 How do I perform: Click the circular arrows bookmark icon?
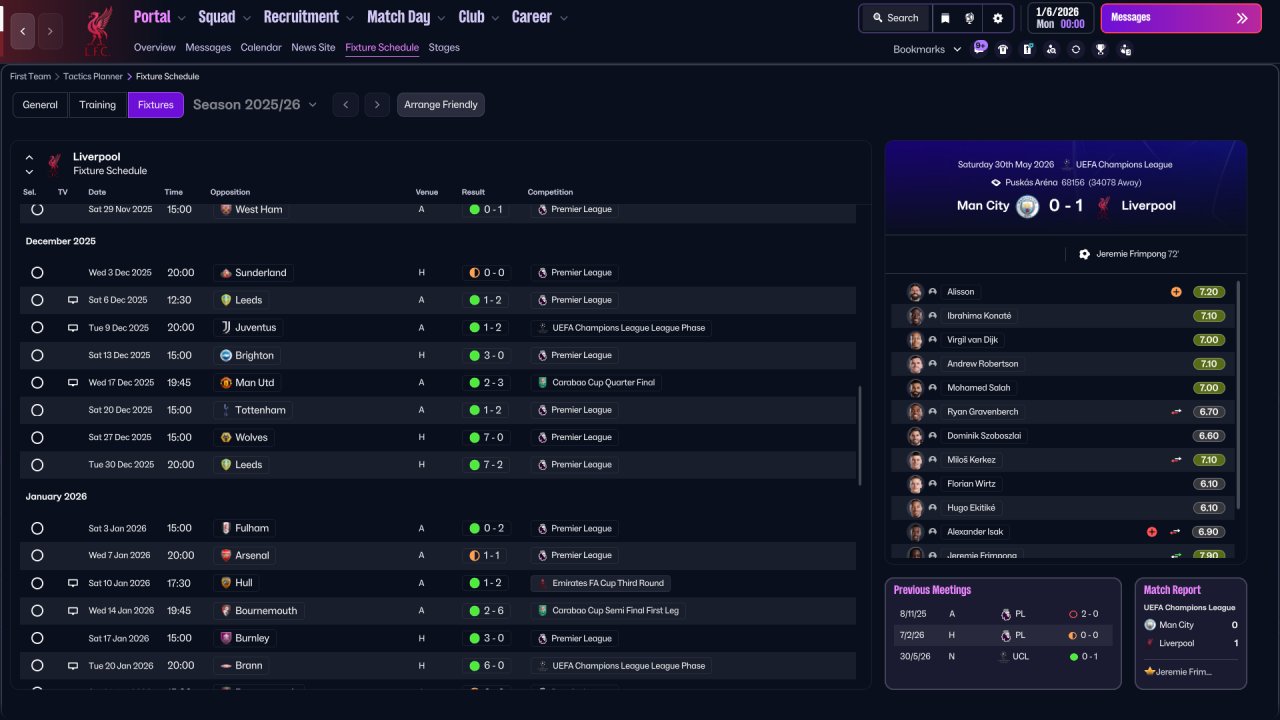(1076, 49)
